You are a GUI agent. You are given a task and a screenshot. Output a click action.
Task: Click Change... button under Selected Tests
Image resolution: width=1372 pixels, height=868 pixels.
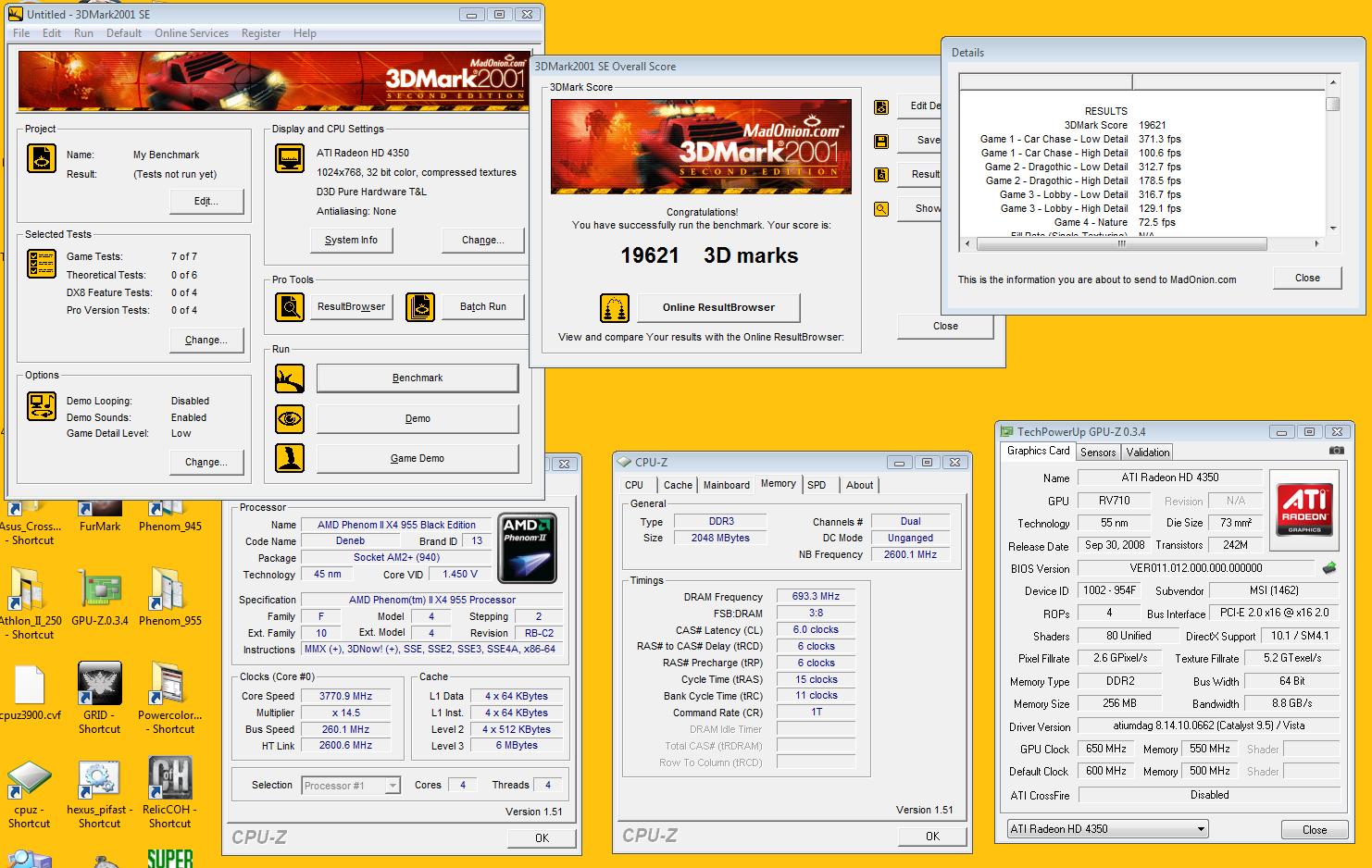click(x=206, y=340)
